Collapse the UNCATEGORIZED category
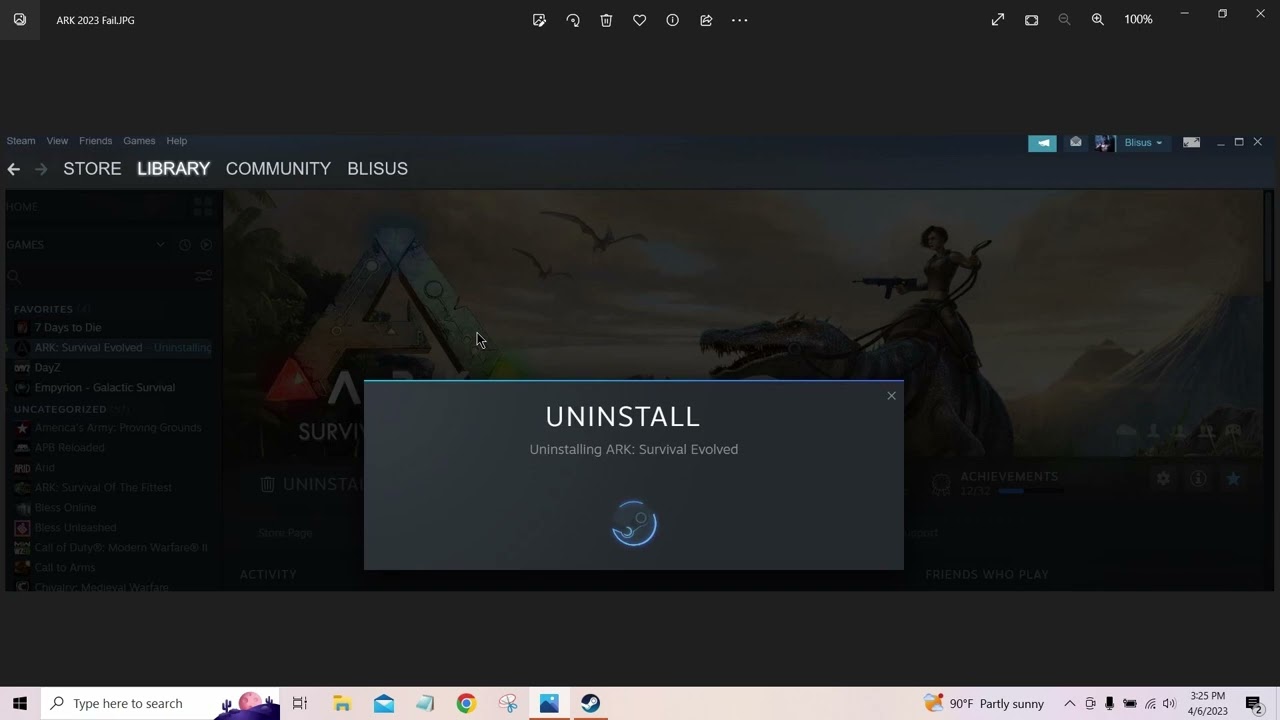 [60, 410]
